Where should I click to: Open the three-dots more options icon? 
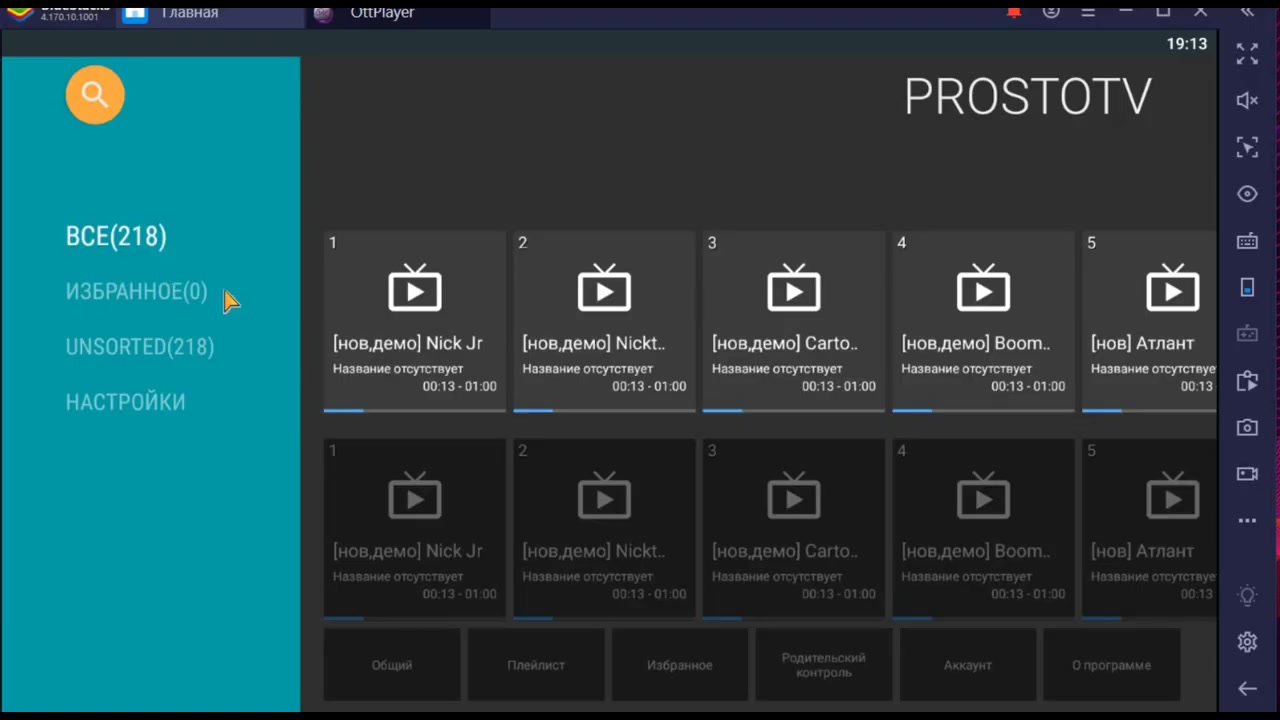(1247, 520)
